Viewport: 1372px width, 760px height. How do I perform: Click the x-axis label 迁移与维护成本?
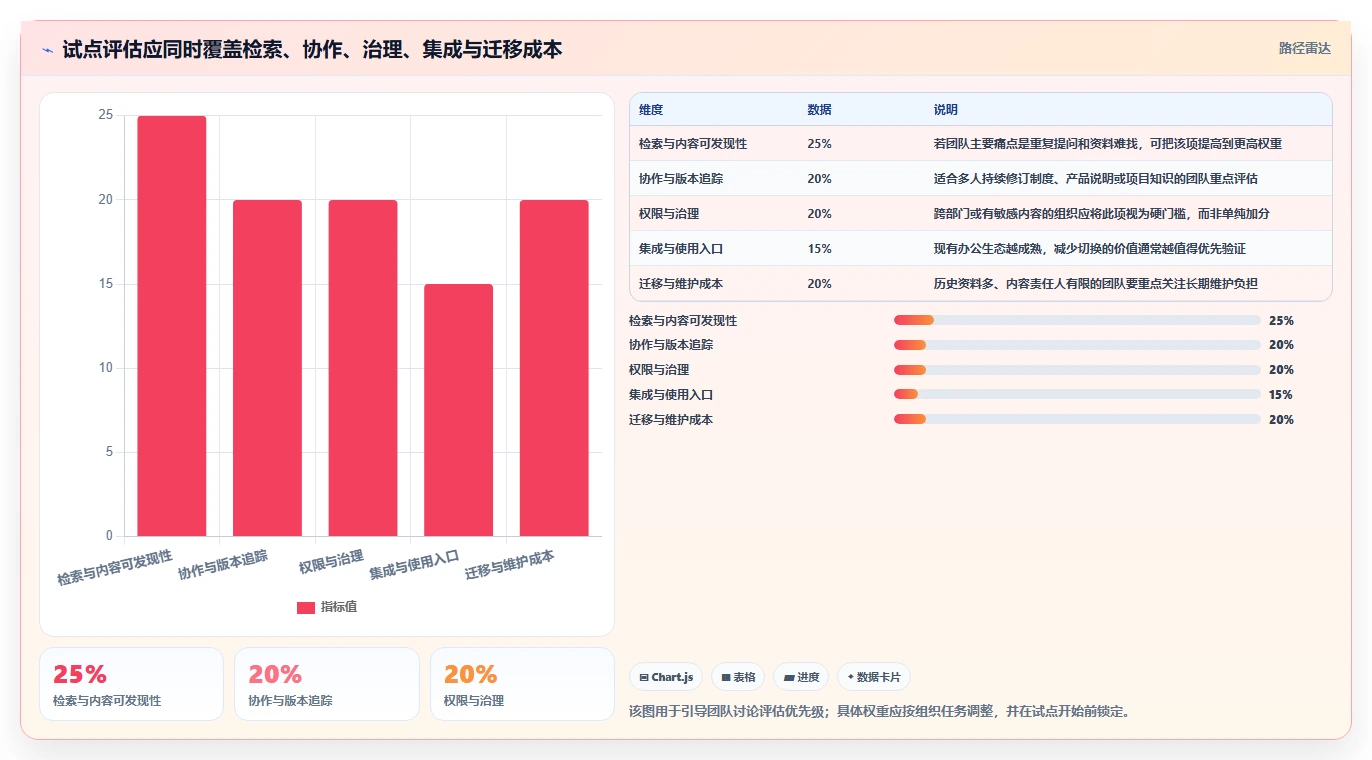[510, 564]
